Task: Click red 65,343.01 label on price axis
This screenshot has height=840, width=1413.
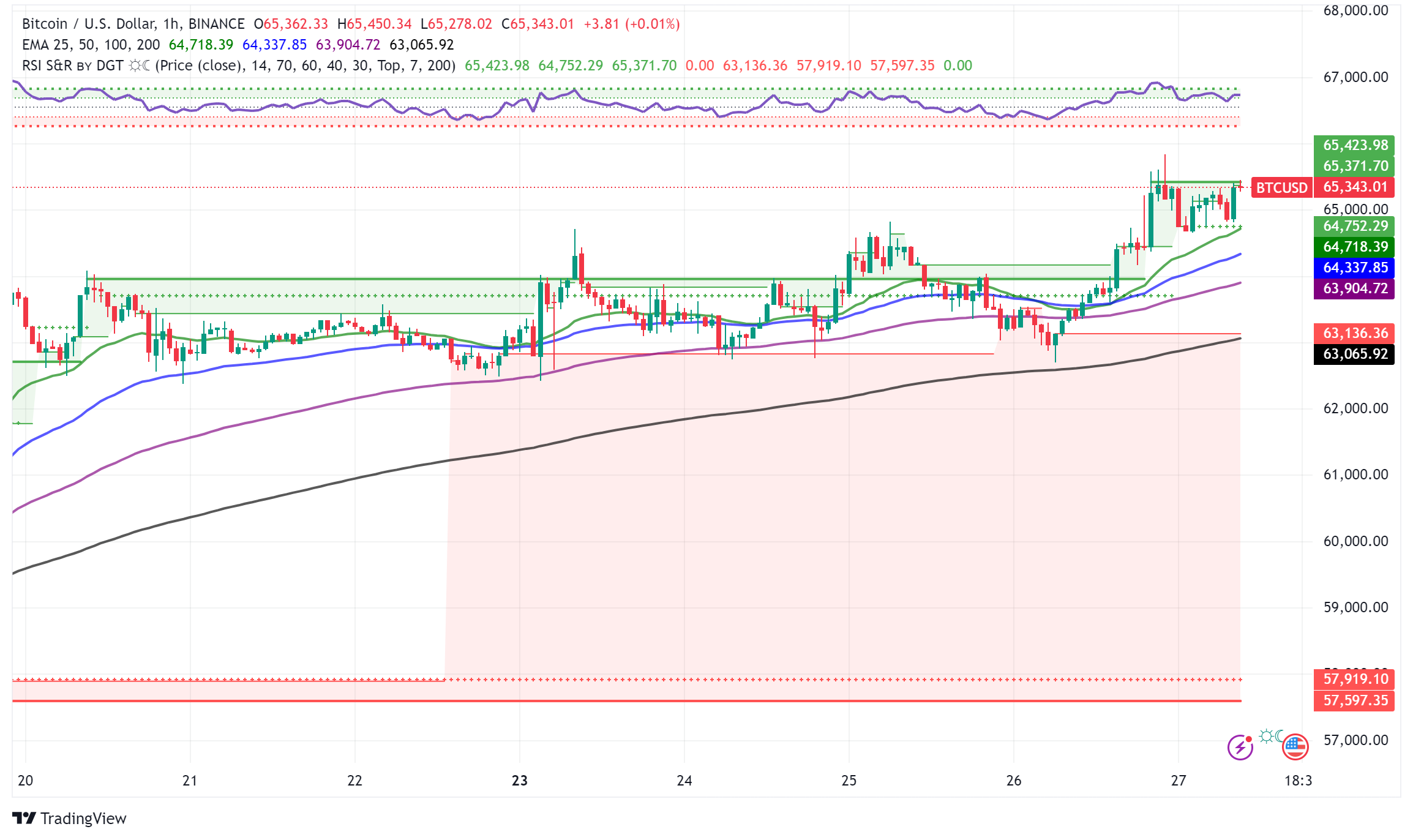Action: click(1354, 187)
